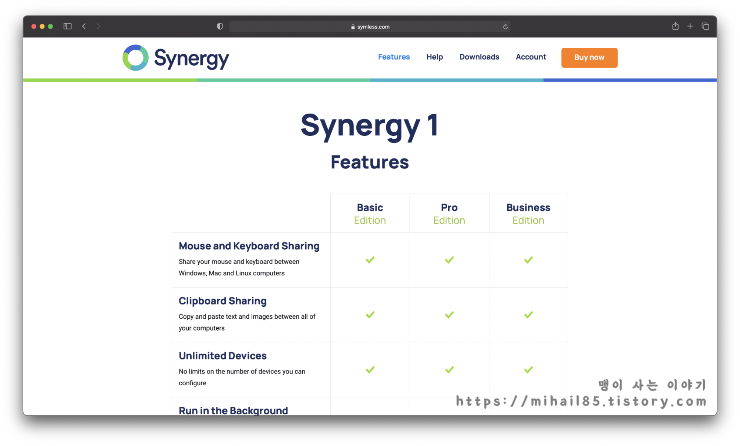Click the Basic Edition column header
The width and height of the screenshot is (740, 446).
point(370,214)
